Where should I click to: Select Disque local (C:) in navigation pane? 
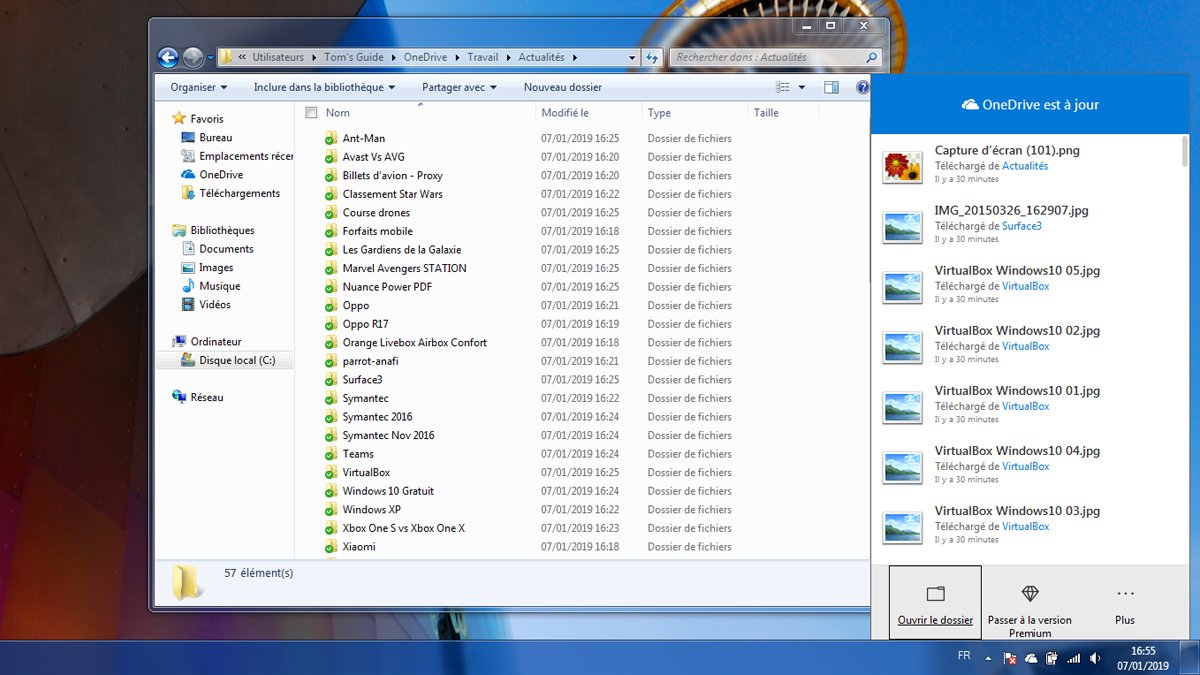[225, 360]
